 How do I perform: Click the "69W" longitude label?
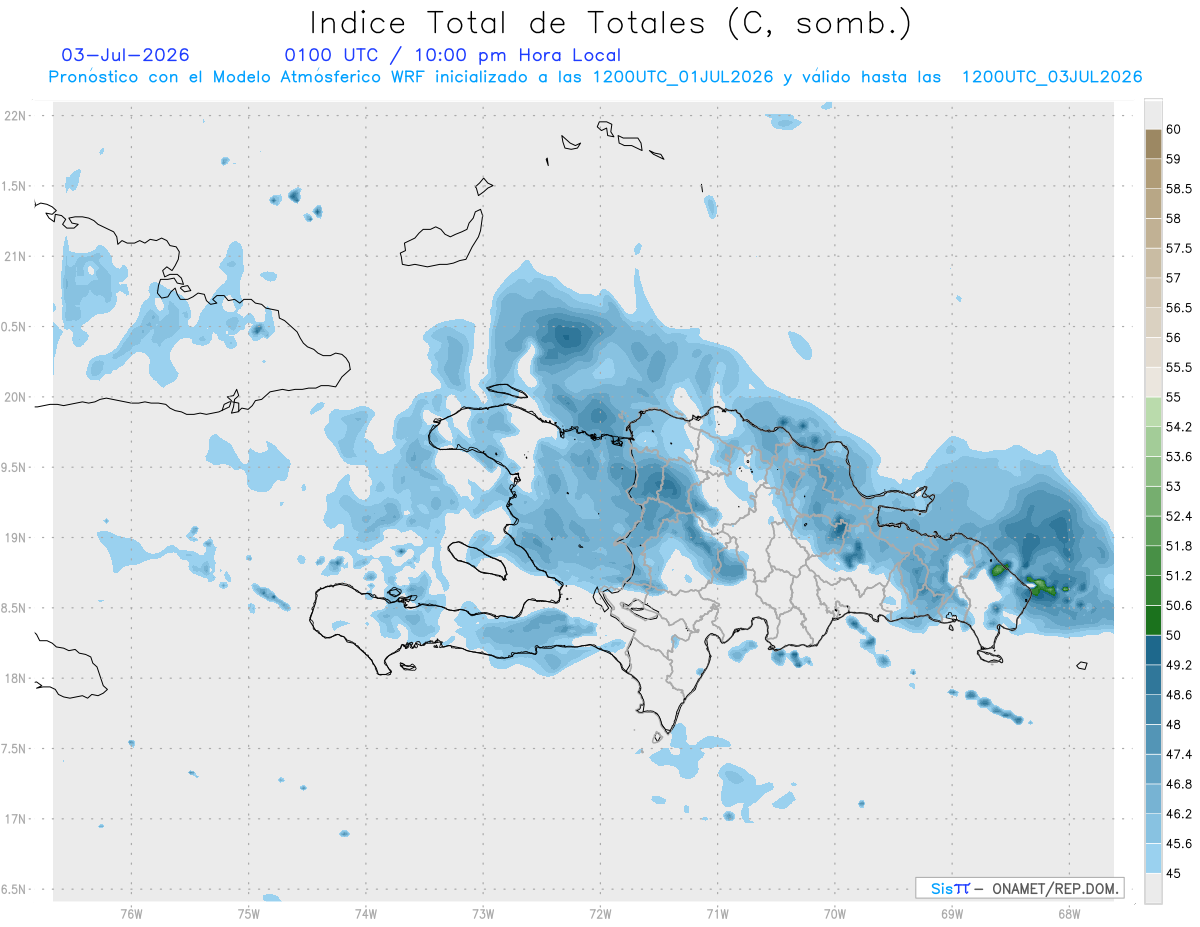(x=951, y=913)
